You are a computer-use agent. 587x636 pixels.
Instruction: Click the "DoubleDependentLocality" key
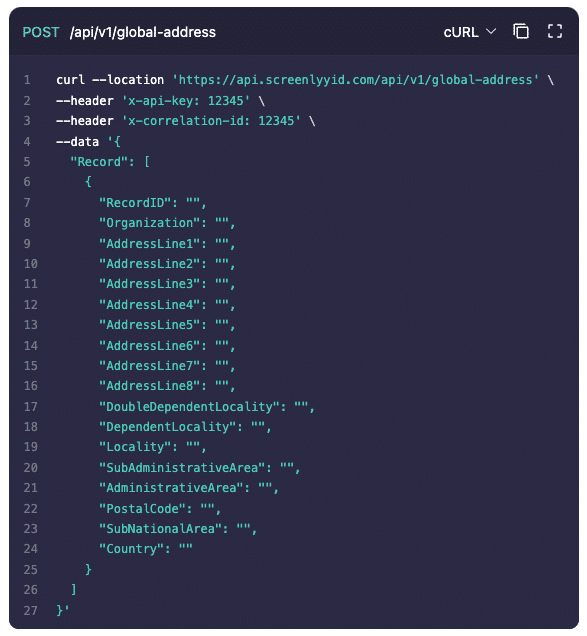(189, 406)
